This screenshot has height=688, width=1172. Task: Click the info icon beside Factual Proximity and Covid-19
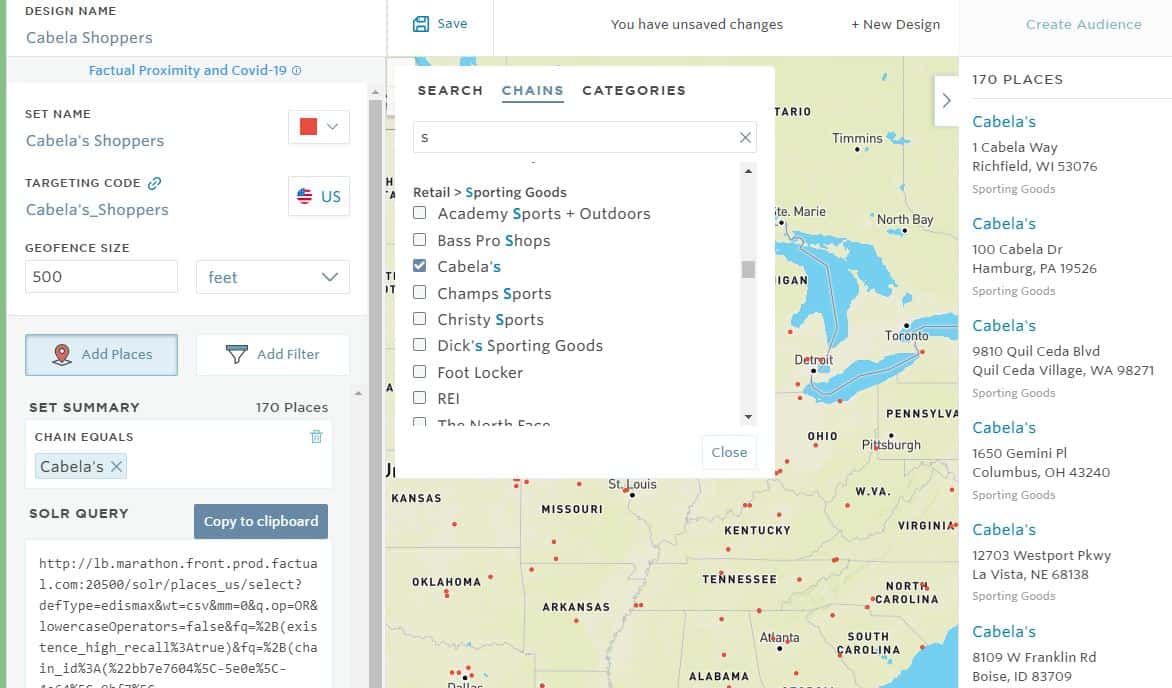(297, 70)
